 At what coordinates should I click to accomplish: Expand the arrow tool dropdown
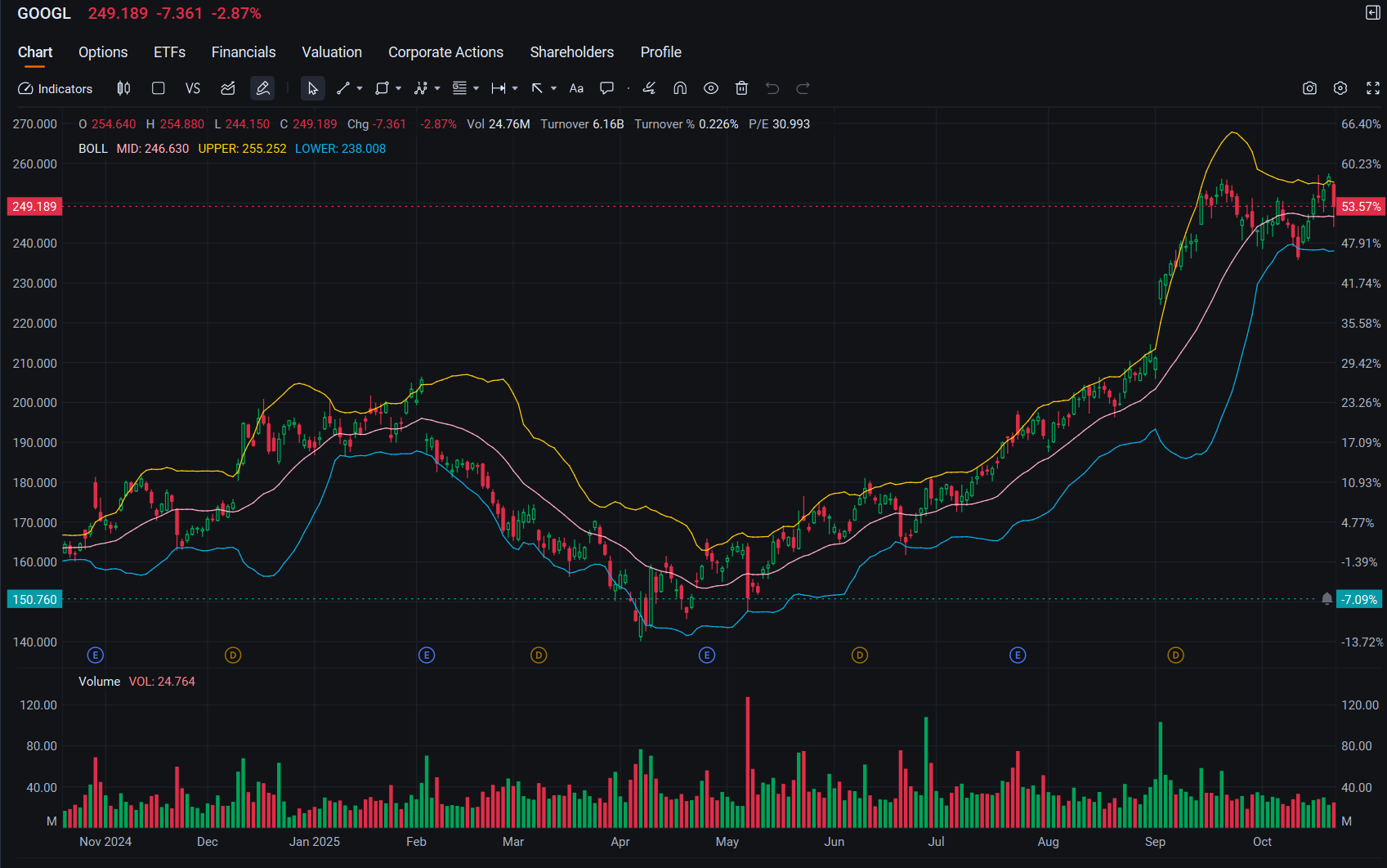click(554, 88)
